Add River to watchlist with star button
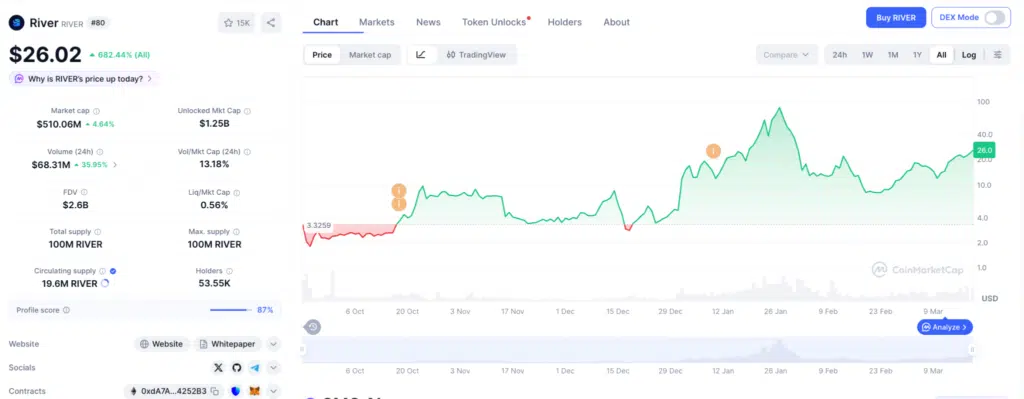Image resolution: width=1024 pixels, height=399 pixels. 236,23
